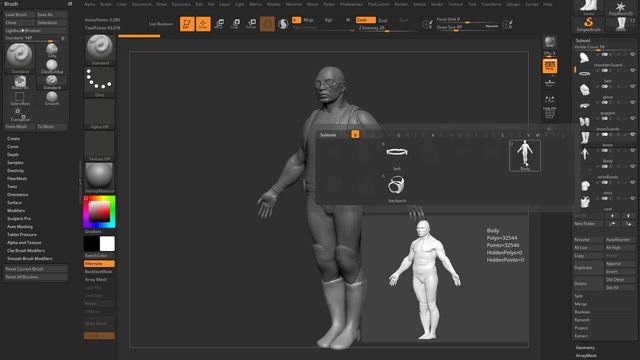Select the Scale transform tool
The height and width of the screenshot is (360, 640).
click(236, 24)
